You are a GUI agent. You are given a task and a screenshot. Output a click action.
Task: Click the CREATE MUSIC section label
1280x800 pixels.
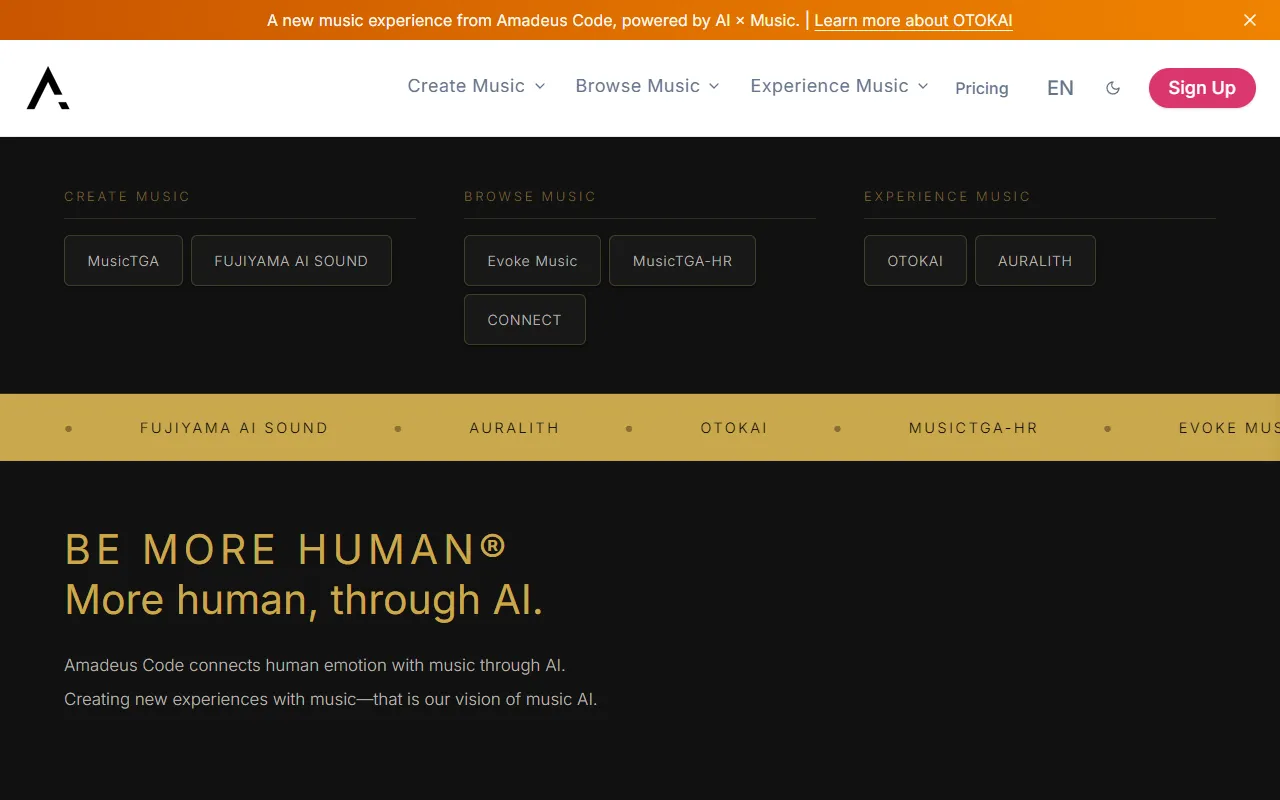tap(127, 197)
